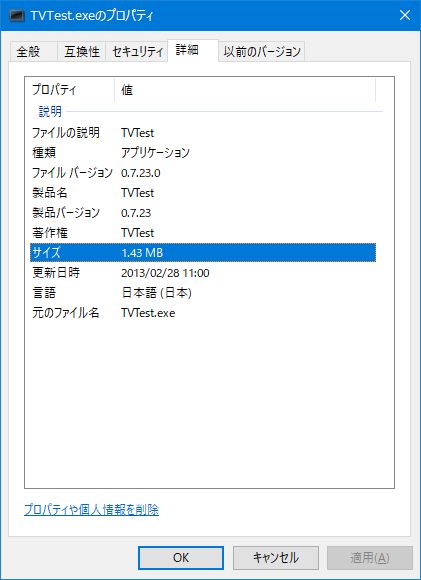The image size is (421, 580).
Task: Open the 以前のバージョン tab
Action: click(262, 51)
